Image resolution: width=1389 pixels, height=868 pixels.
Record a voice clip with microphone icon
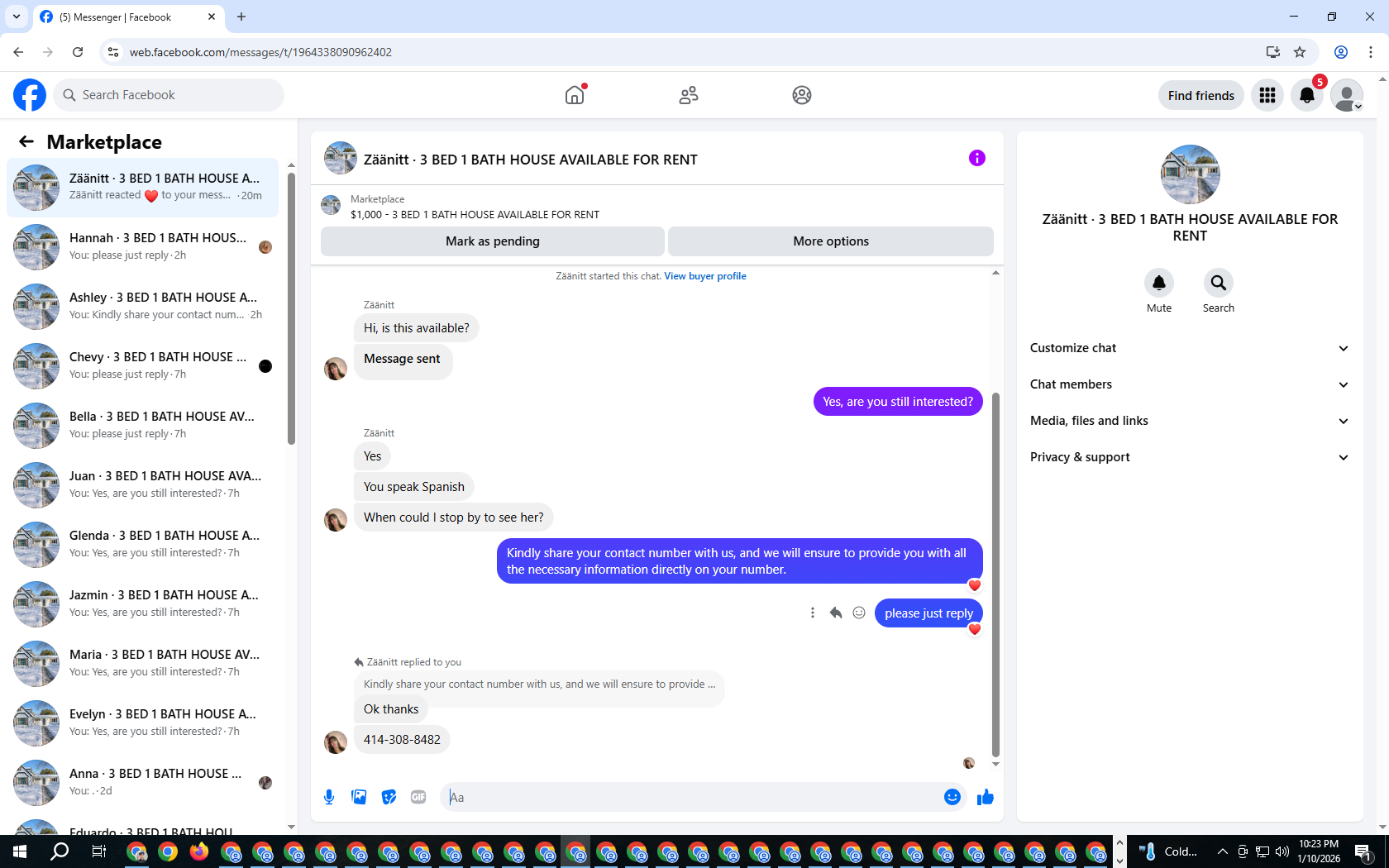click(x=329, y=797)
